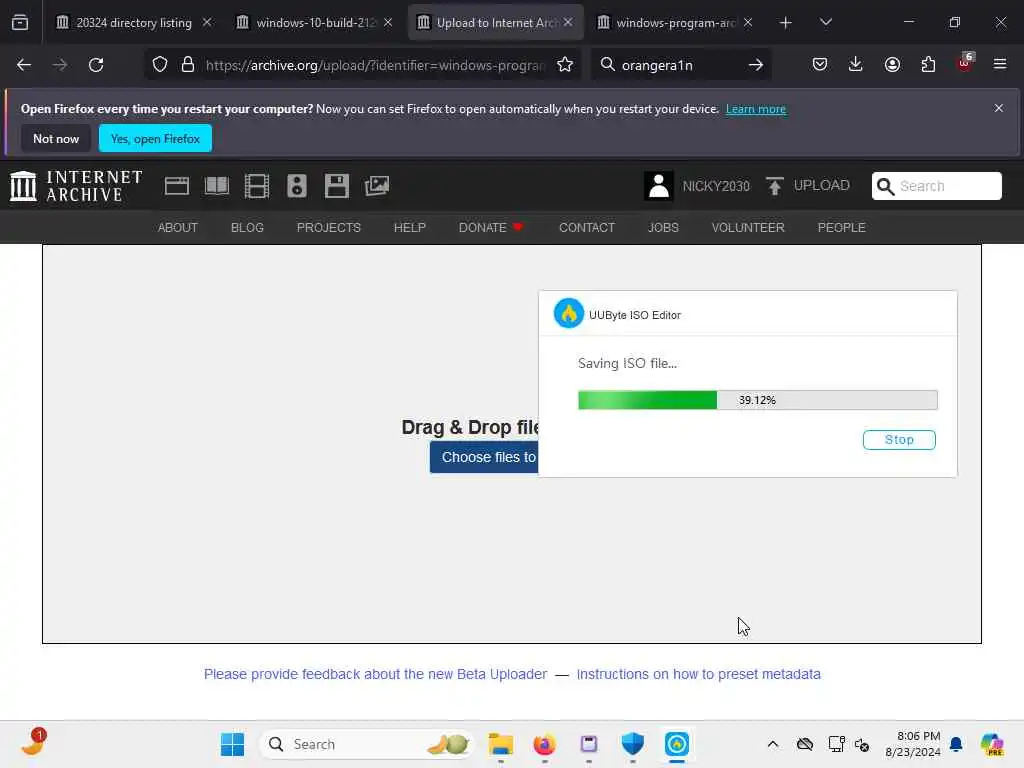Open a new browser tab
Viewport: 1024px width, 768px height.
click(x=786, y=23)
